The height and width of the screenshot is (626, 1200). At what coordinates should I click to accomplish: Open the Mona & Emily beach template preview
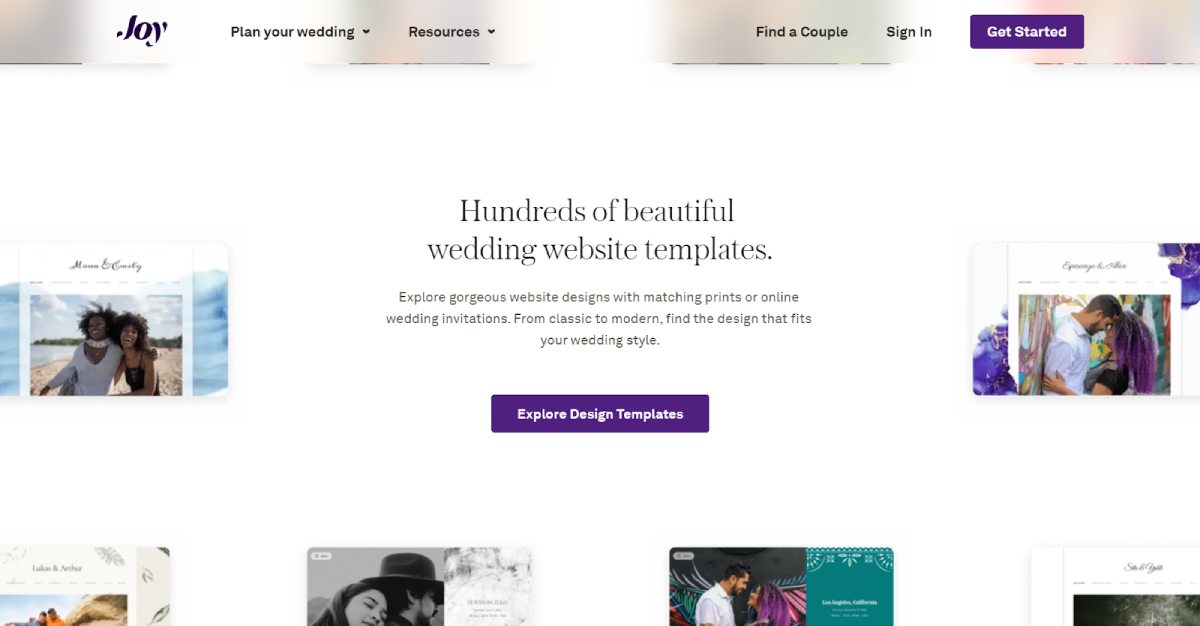click(110, 320)
